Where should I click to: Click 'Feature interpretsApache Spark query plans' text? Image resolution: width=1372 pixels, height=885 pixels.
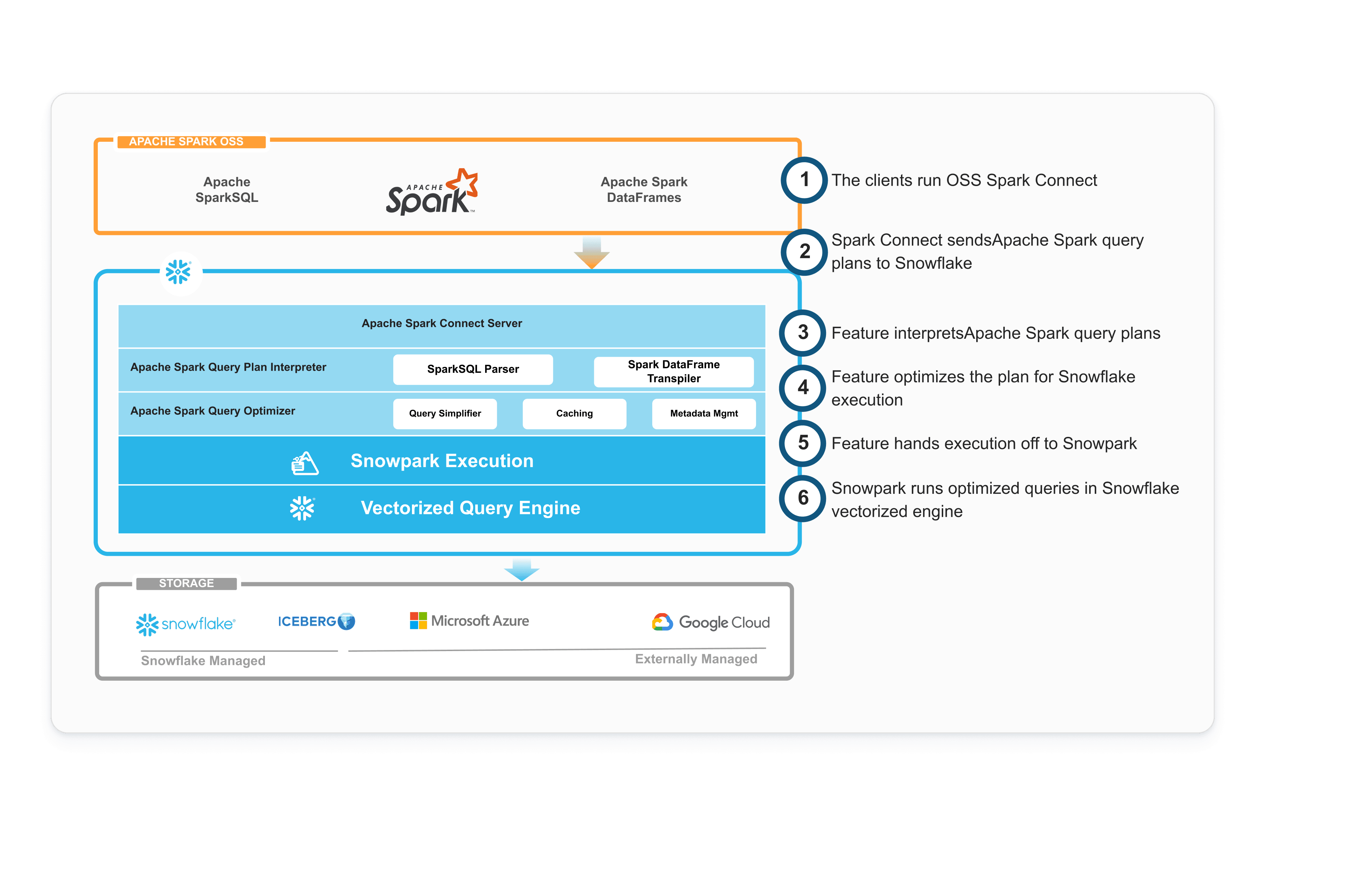[x=996, y=333]
